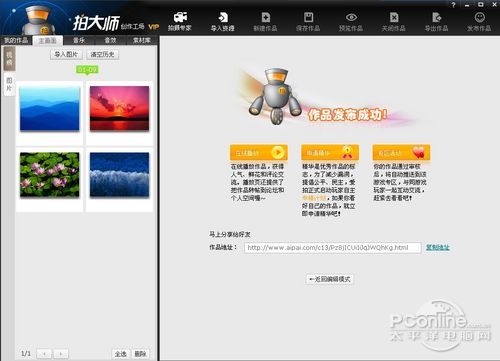Click the 保存作品 floppy disk icon
Viewport: 500px width, 361px height.
pos(308,17)
